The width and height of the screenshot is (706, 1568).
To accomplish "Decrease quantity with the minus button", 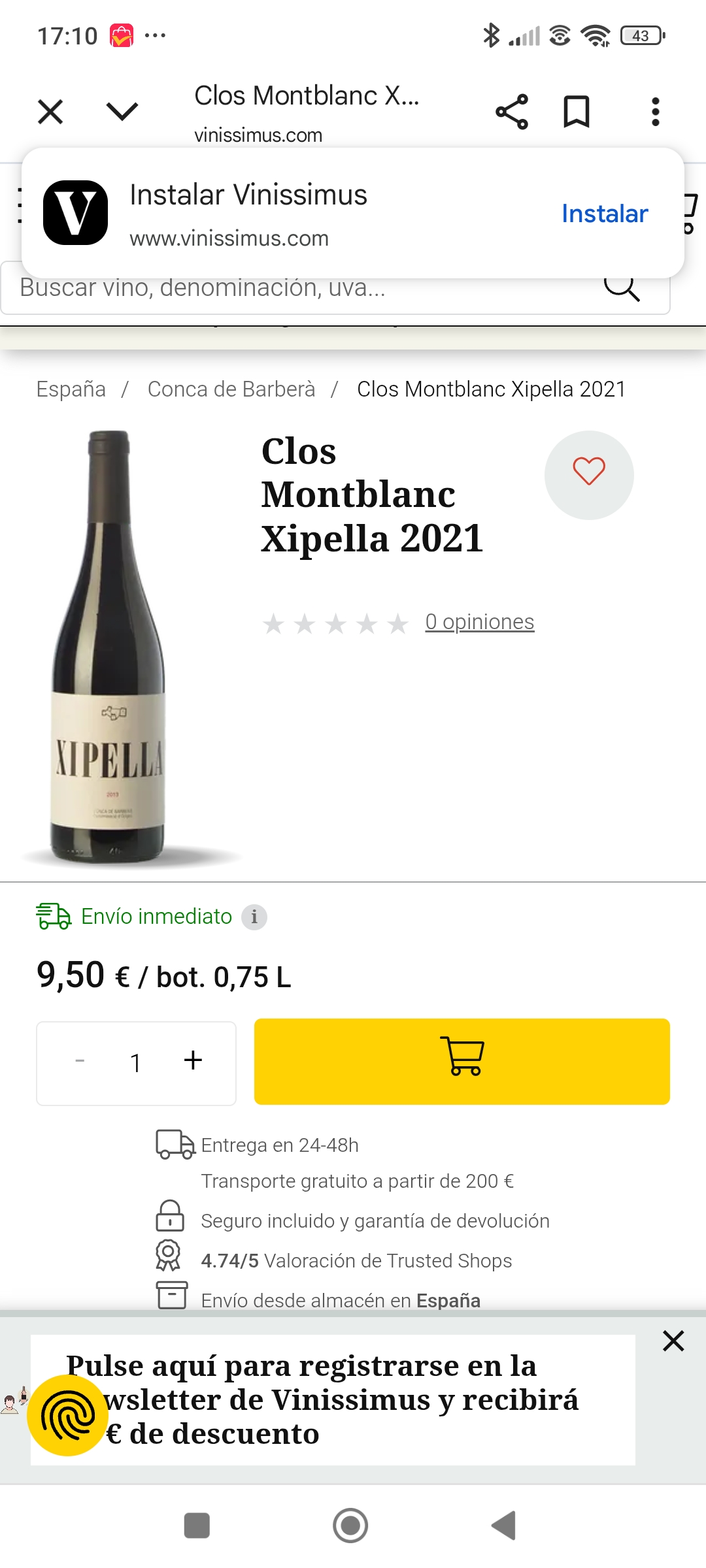I will coord(80,1061).
